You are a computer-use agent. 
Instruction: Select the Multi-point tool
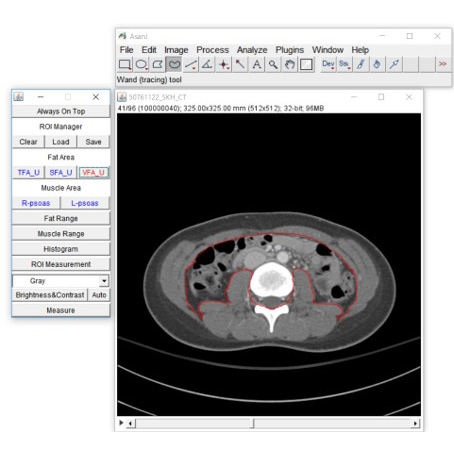tap(223, 64)
